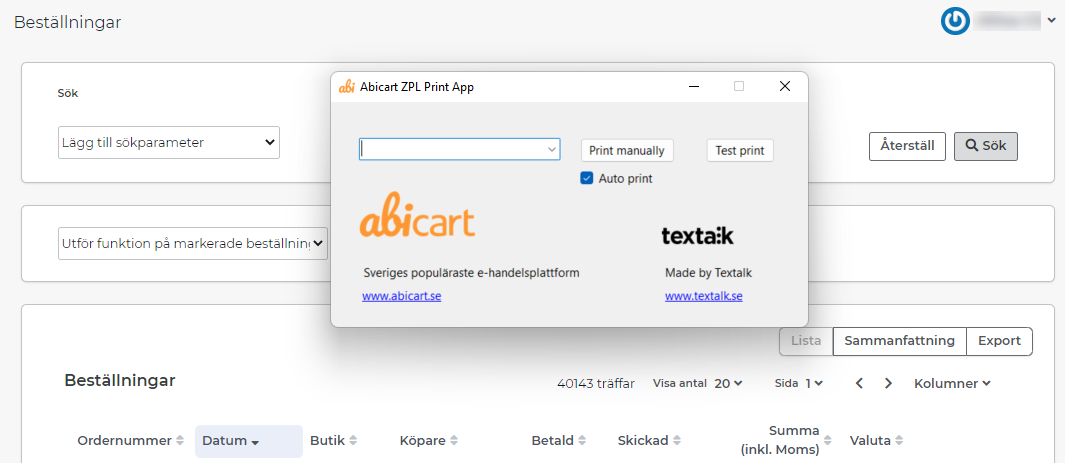The width and height of the screenshot is (1065, 463).
Task: Click the Sök search button
Action: coord(985,146)
